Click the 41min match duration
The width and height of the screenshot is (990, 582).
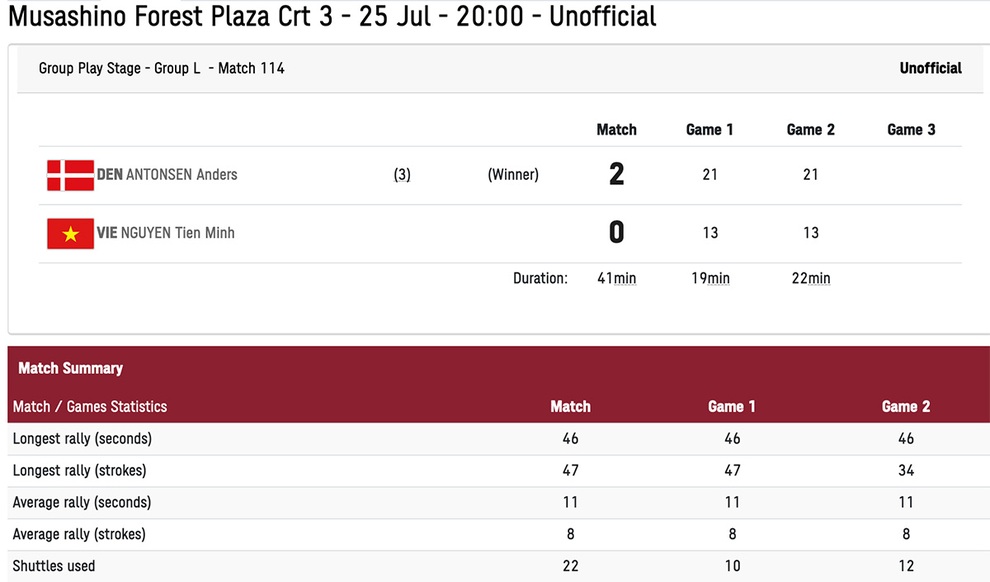pyautogui.click(x=616, y=278)
